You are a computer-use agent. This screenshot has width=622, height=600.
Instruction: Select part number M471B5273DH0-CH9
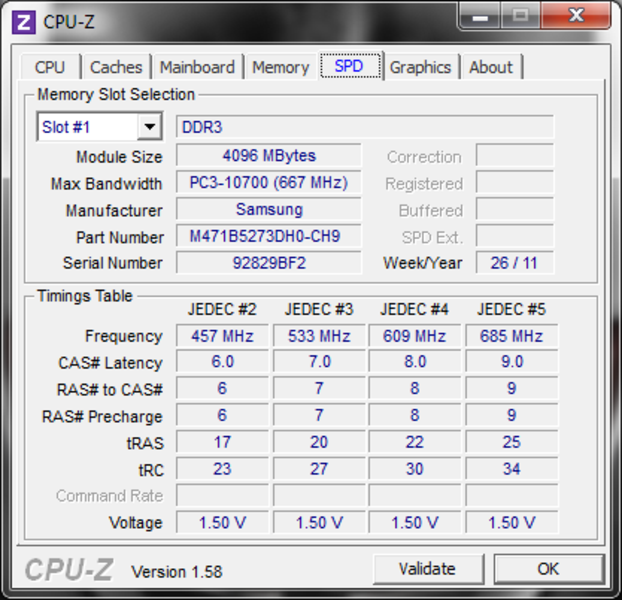coord(269,236)
